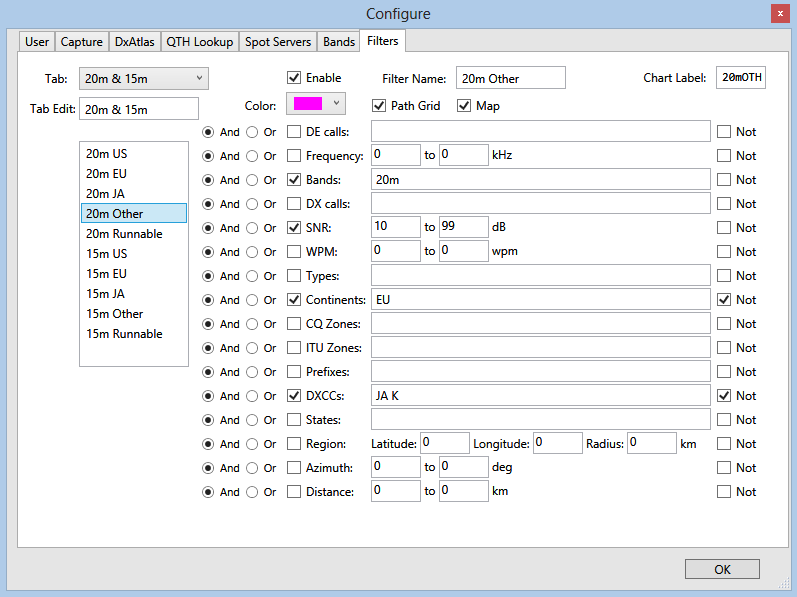This screenshot has width=797, height=597.
Task: Select Or radio for DXCCs row
Action: point(252,396)
